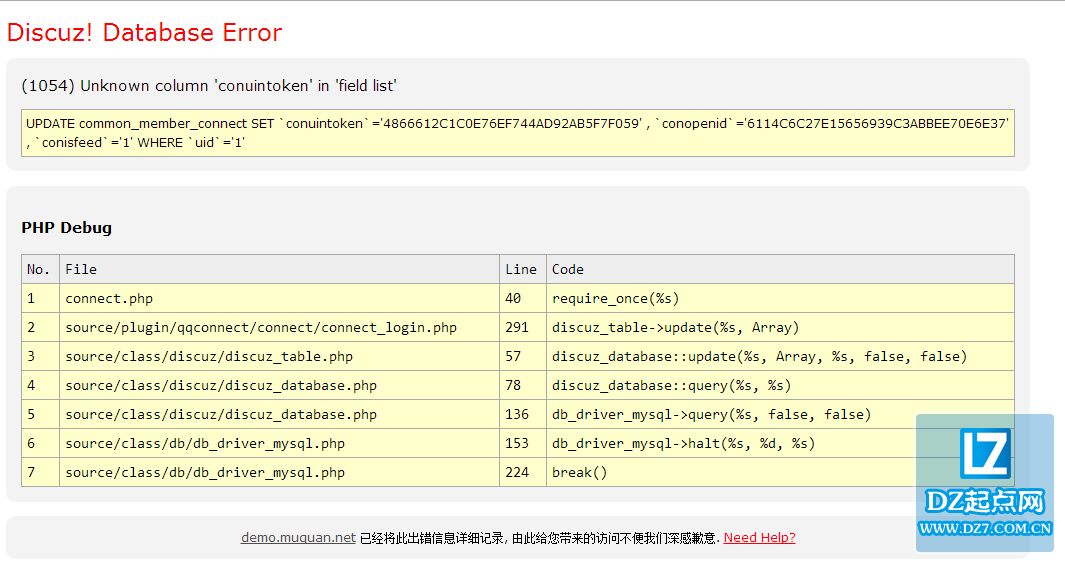Click row number 3 cell
Screen dimensions: 1065x564
click(41, 356)
